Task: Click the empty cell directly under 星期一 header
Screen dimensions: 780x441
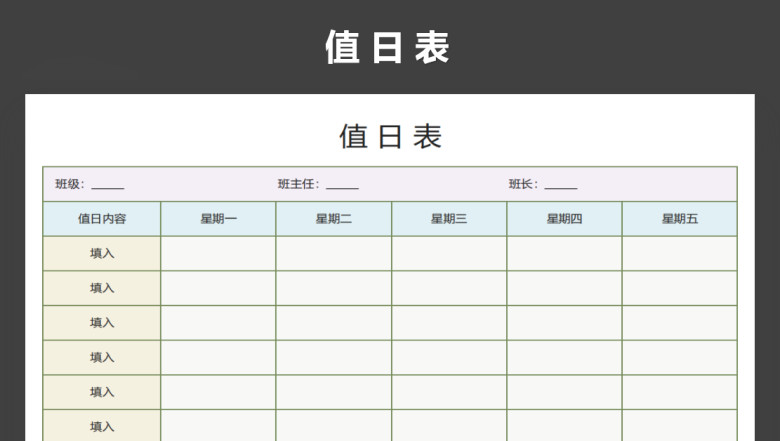Action: click(218, 254)
